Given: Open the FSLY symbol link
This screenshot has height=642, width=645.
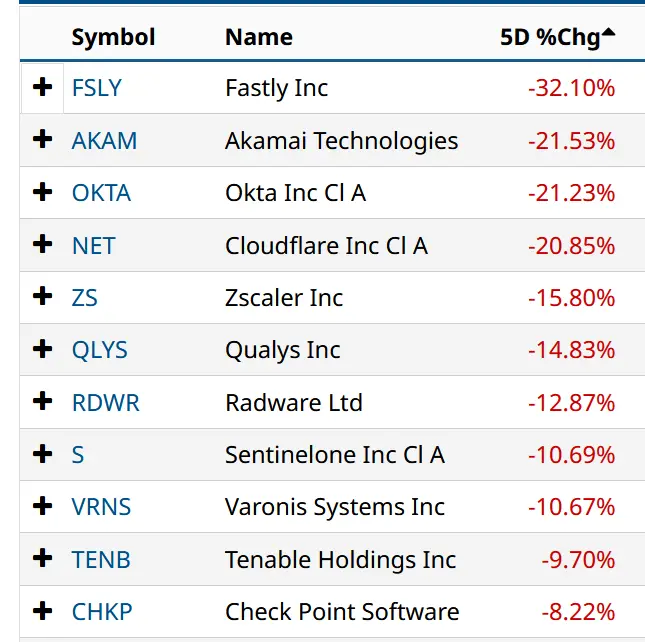Looking at the screenshot, I should coord(96,88).
